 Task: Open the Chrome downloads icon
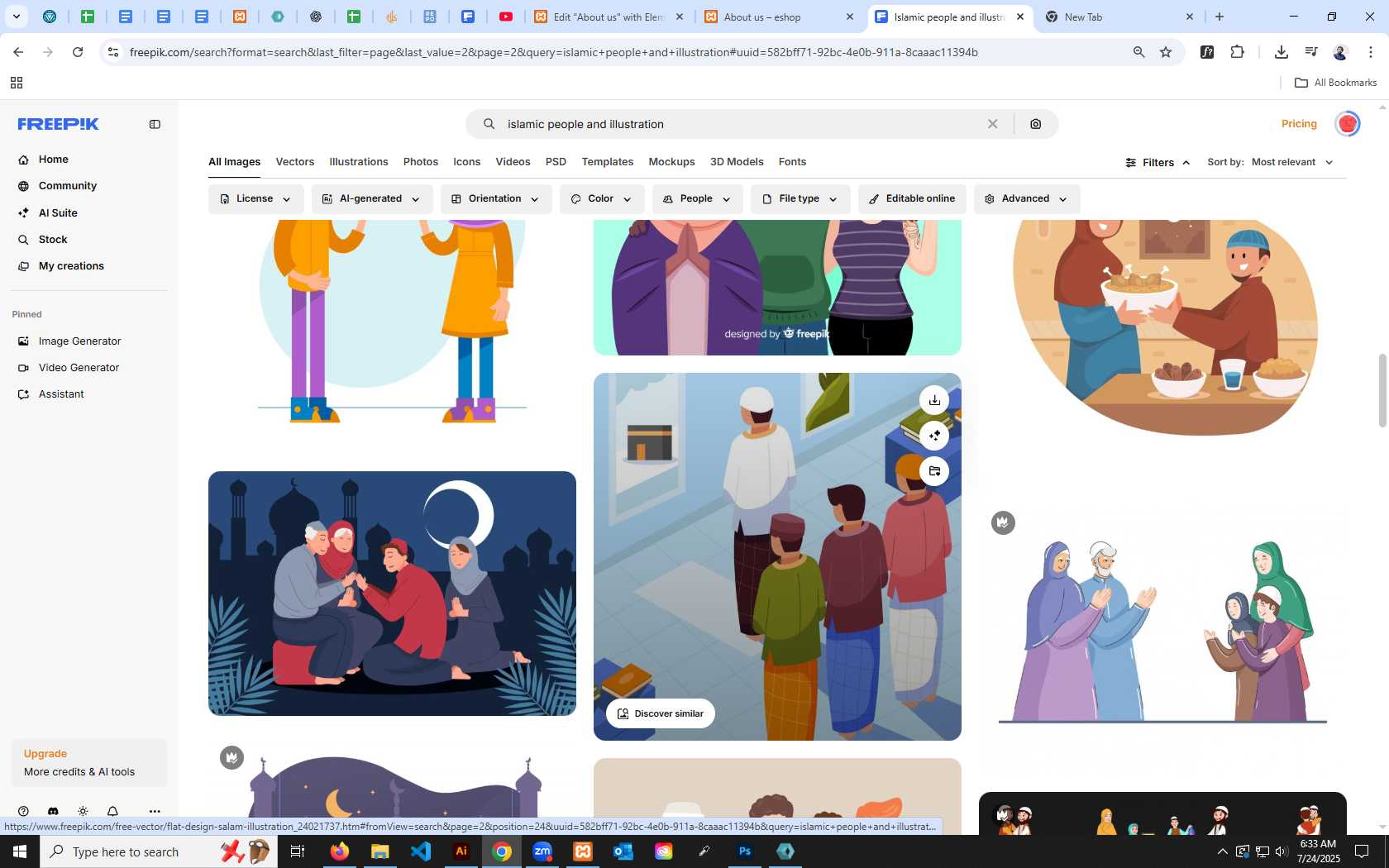point(1282,52)
